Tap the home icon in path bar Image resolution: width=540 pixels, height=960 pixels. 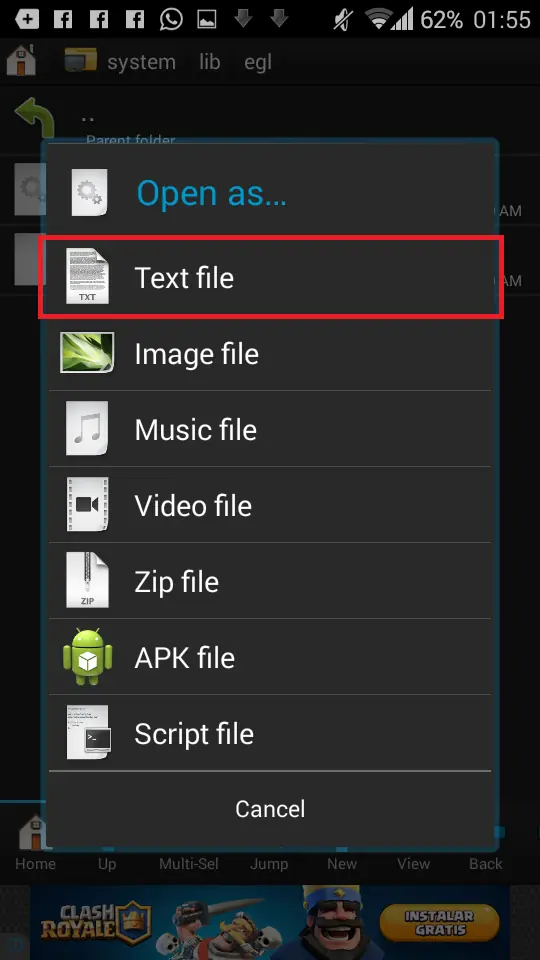(x=21, y=61)
